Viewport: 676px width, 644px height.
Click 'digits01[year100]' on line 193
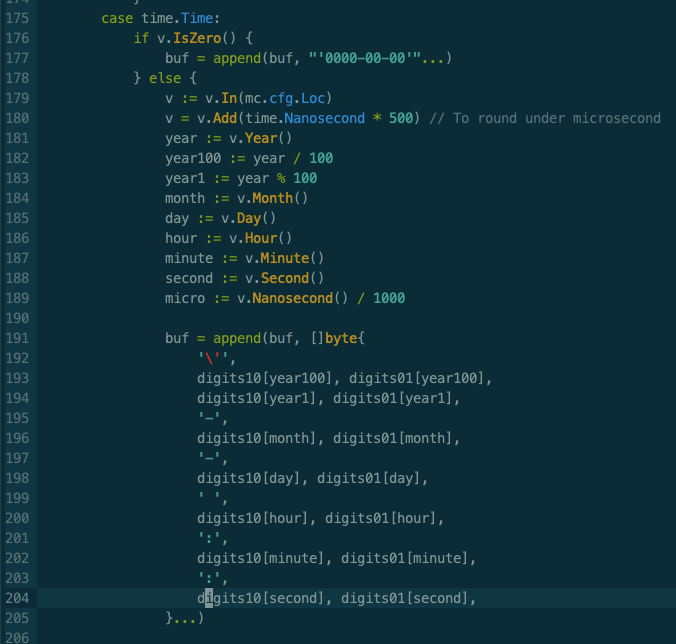[x=416, y=378]
